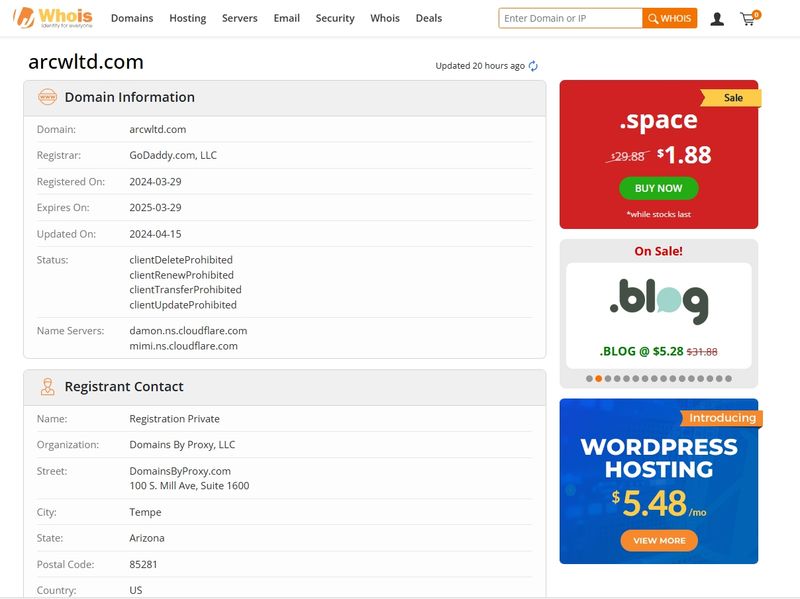Click the country value US

click(136, 590)
